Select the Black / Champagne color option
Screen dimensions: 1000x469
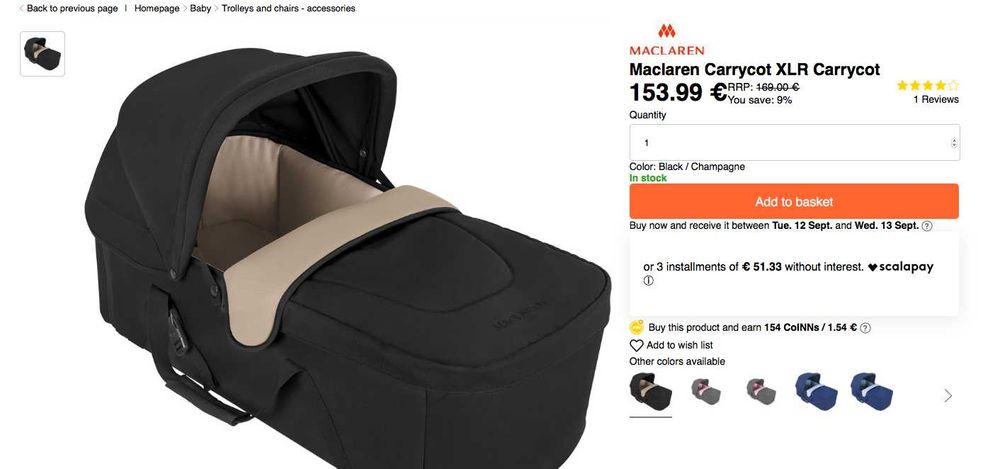[x=651, y=391]
